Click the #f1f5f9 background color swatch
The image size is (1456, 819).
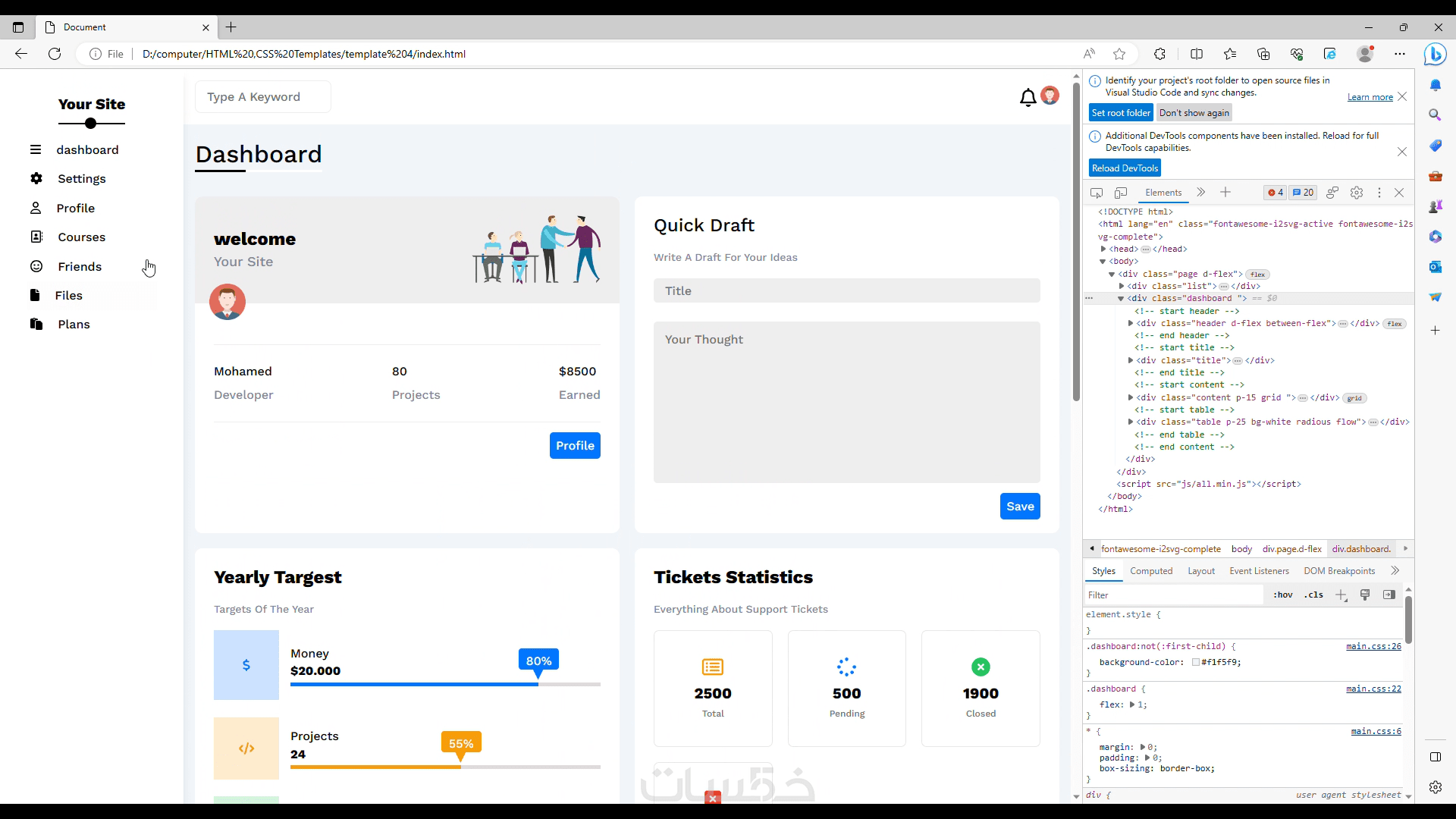pyautogui.click(x=1195, y=662)
